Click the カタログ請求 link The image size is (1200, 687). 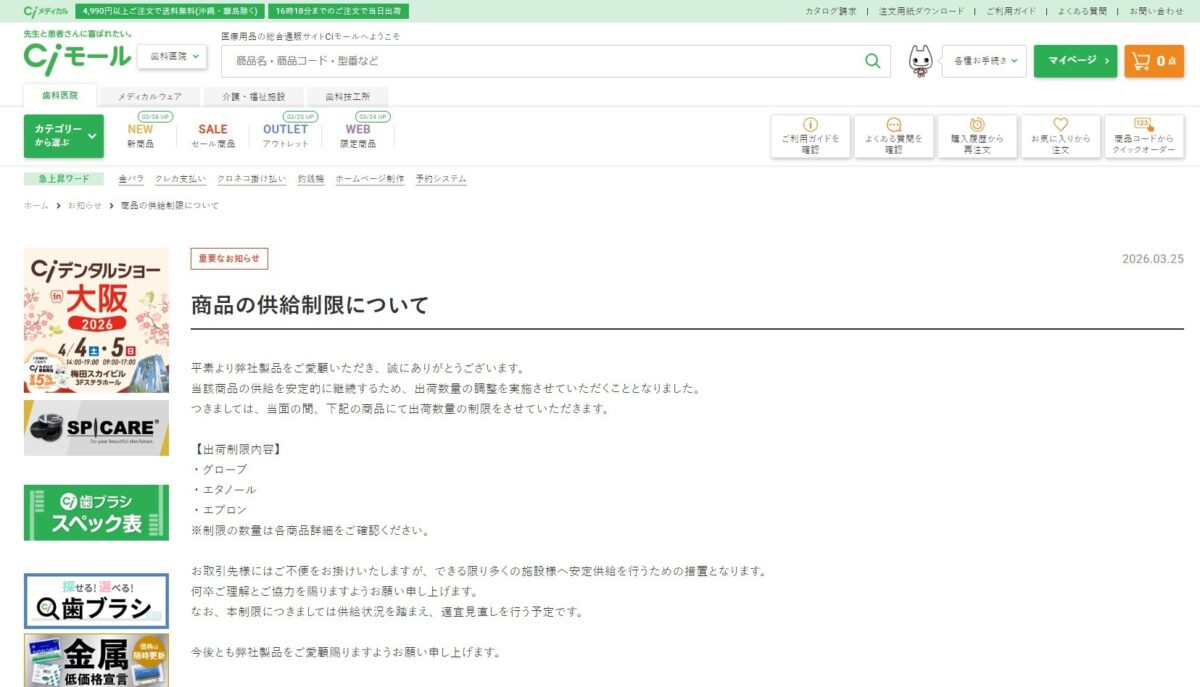831,11
